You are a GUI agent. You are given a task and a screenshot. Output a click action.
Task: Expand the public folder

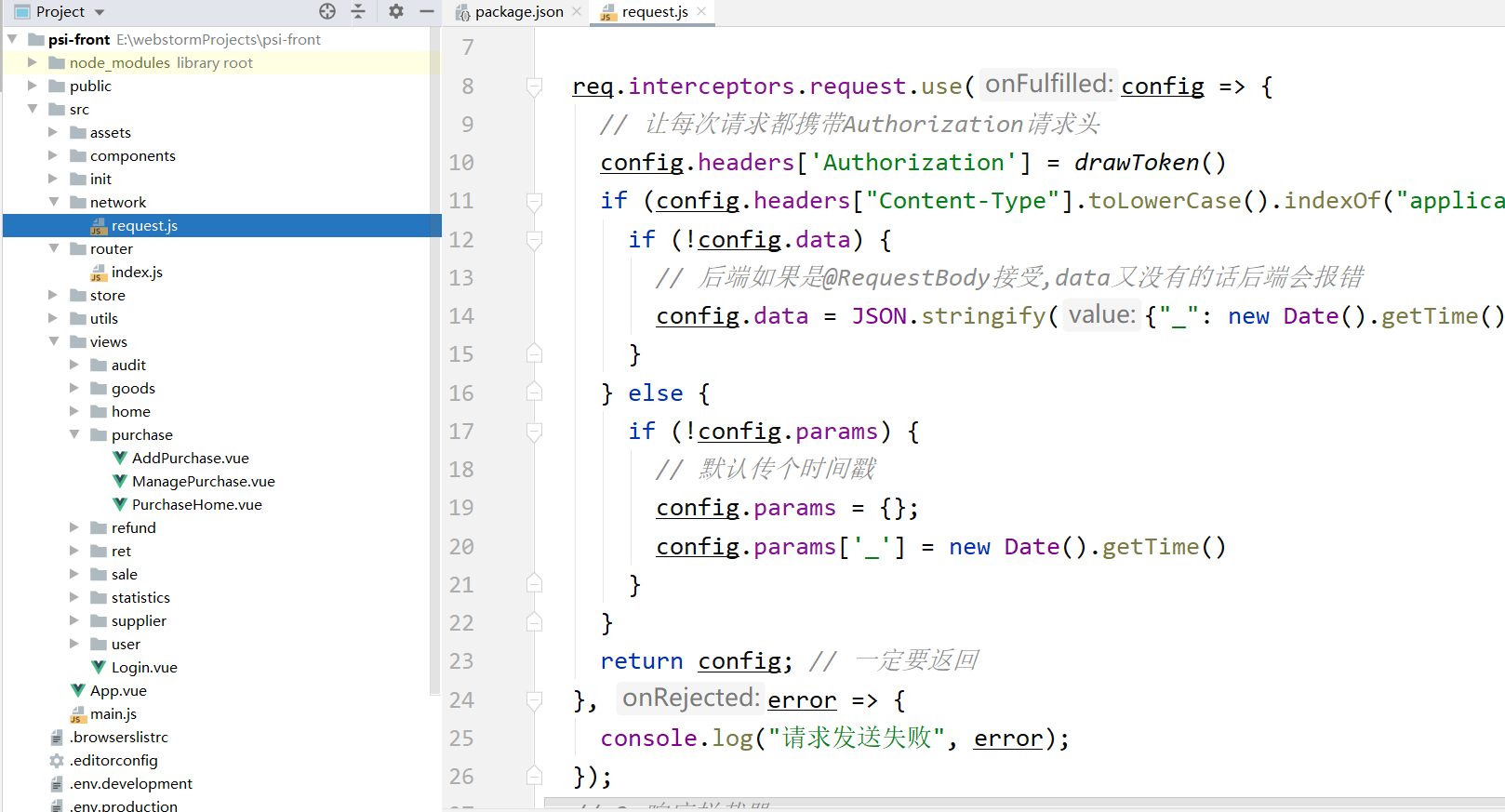tap(33, 86)
